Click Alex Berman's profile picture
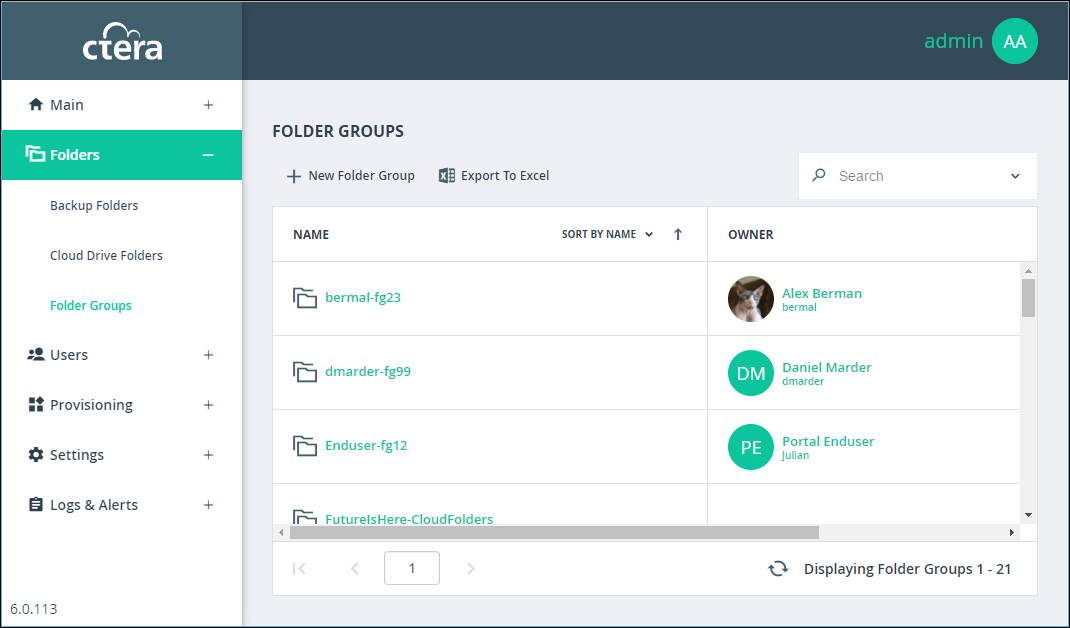 tap(750, 299)
